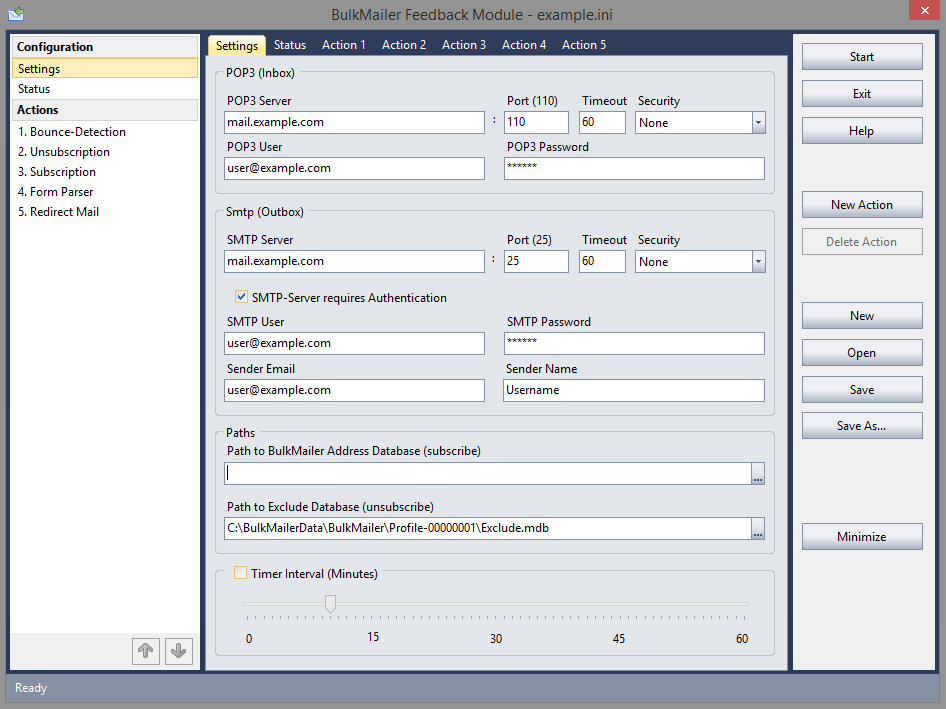The image size is (946, 709).
Task: Click the BulkMailer envelope icon in title bar
Action: (16, 13)
